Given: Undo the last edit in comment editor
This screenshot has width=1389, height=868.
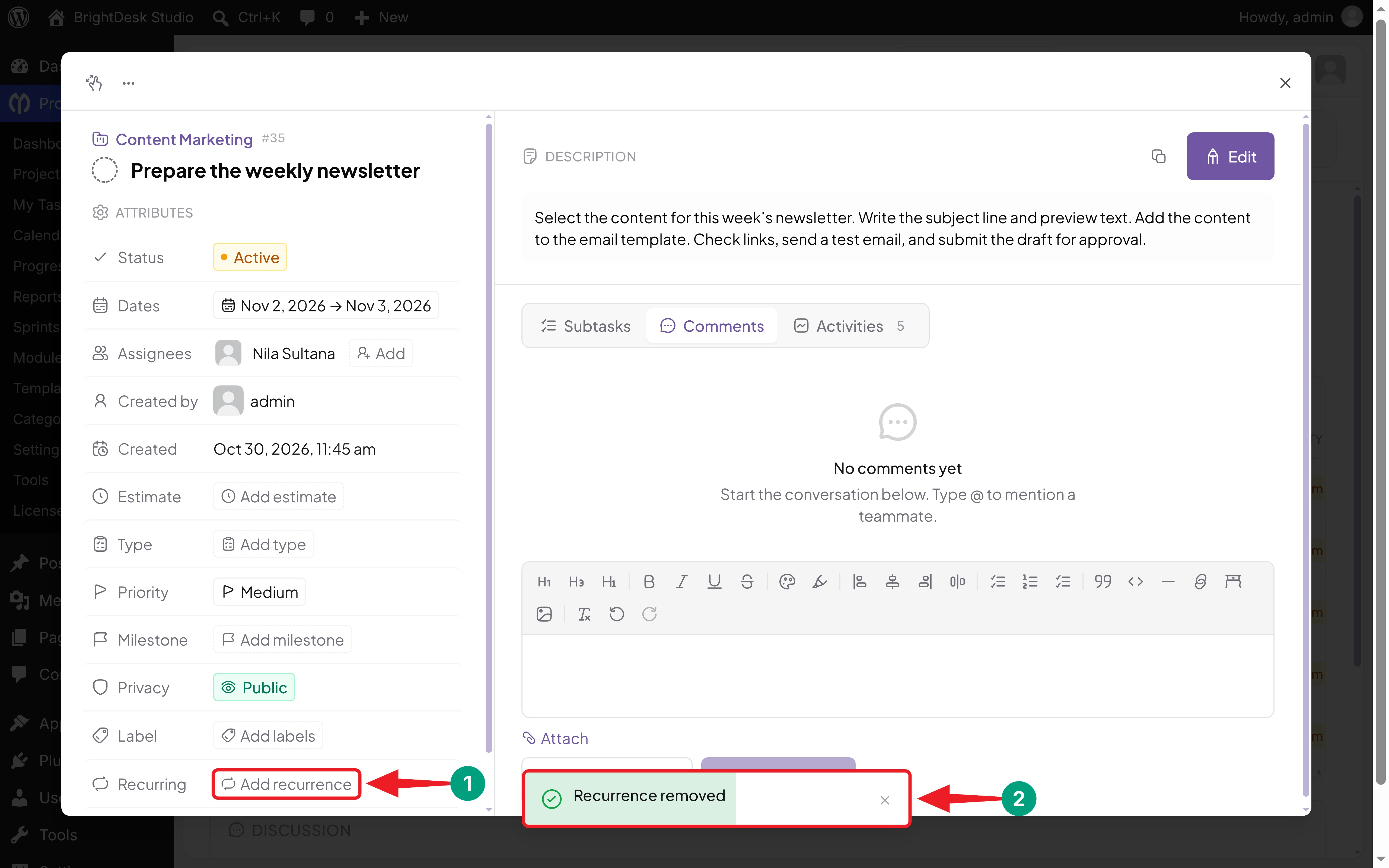Looking at the screenshot, I should click(x=616, y=614).
